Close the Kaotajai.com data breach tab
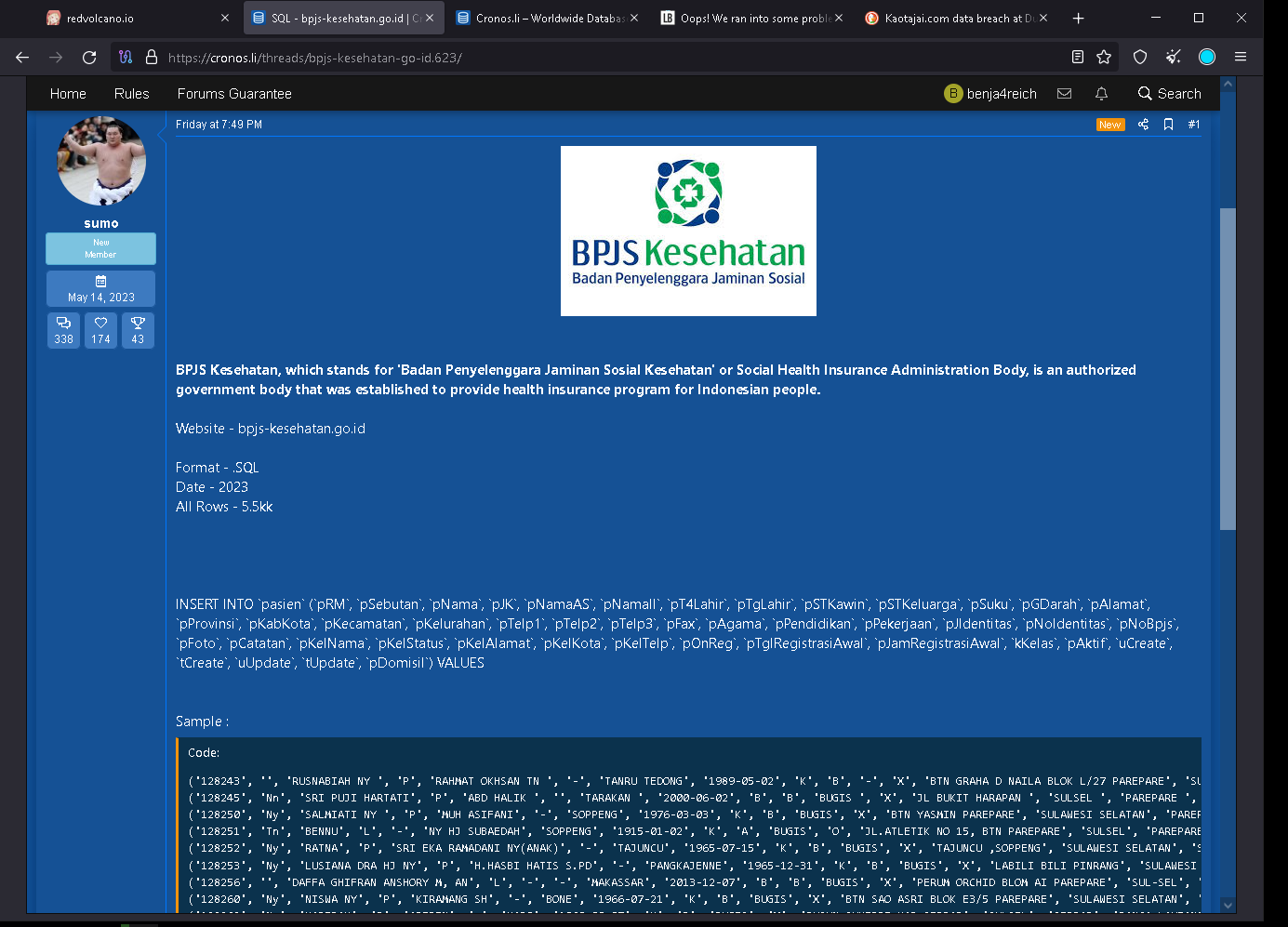The image size is (1288, 927). click(1043, 18)
